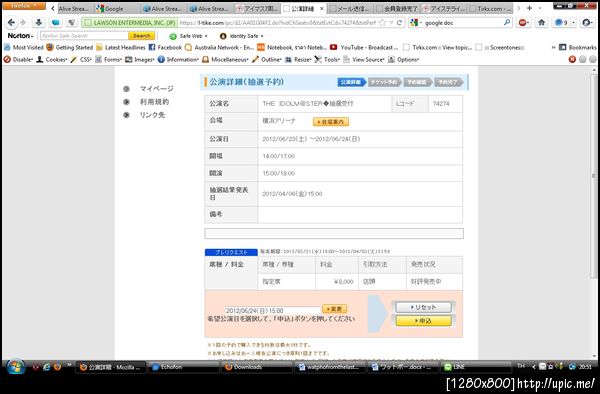Open the CSS developer menu
The width and height of the screenshot is (600, 394).
point(81,59)
